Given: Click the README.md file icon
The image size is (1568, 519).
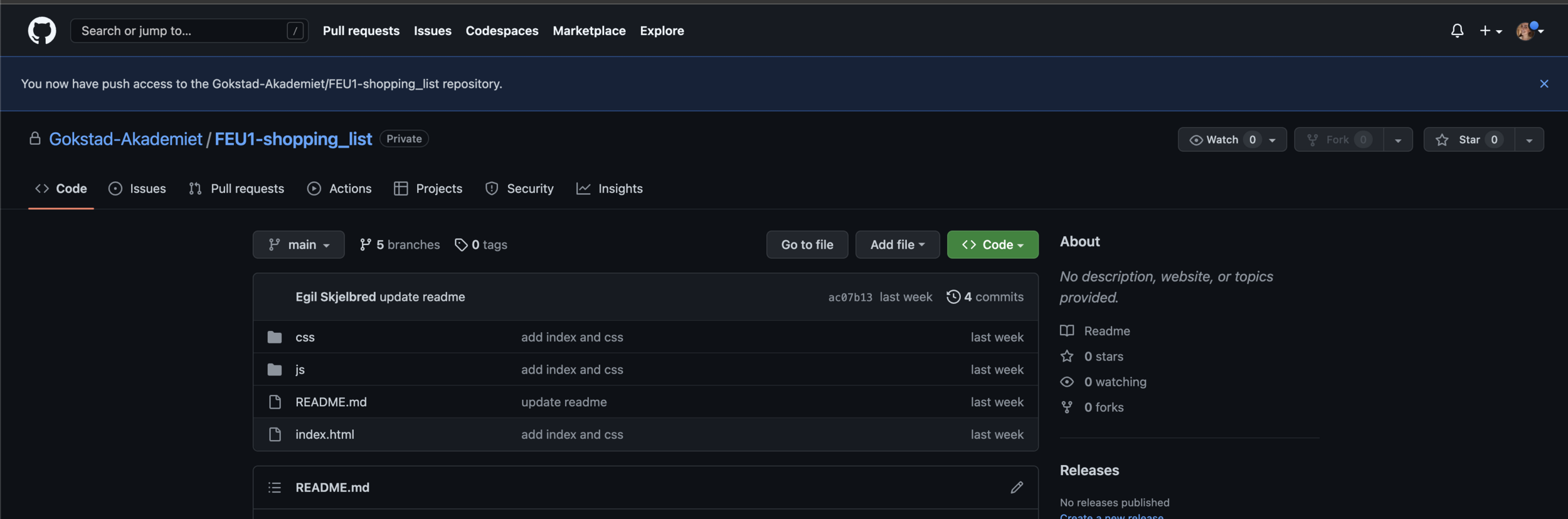Looking at the screenshot, I should coord(275,402).
